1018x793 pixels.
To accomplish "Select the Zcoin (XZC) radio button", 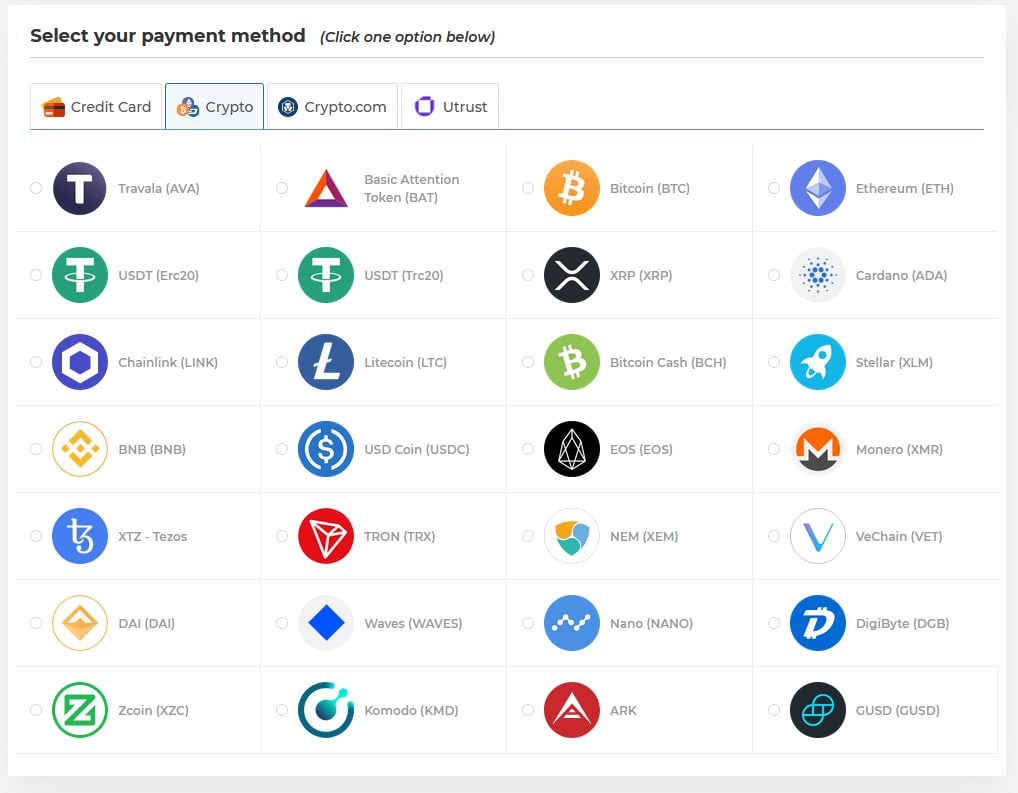I will click(x=36, y=711).
